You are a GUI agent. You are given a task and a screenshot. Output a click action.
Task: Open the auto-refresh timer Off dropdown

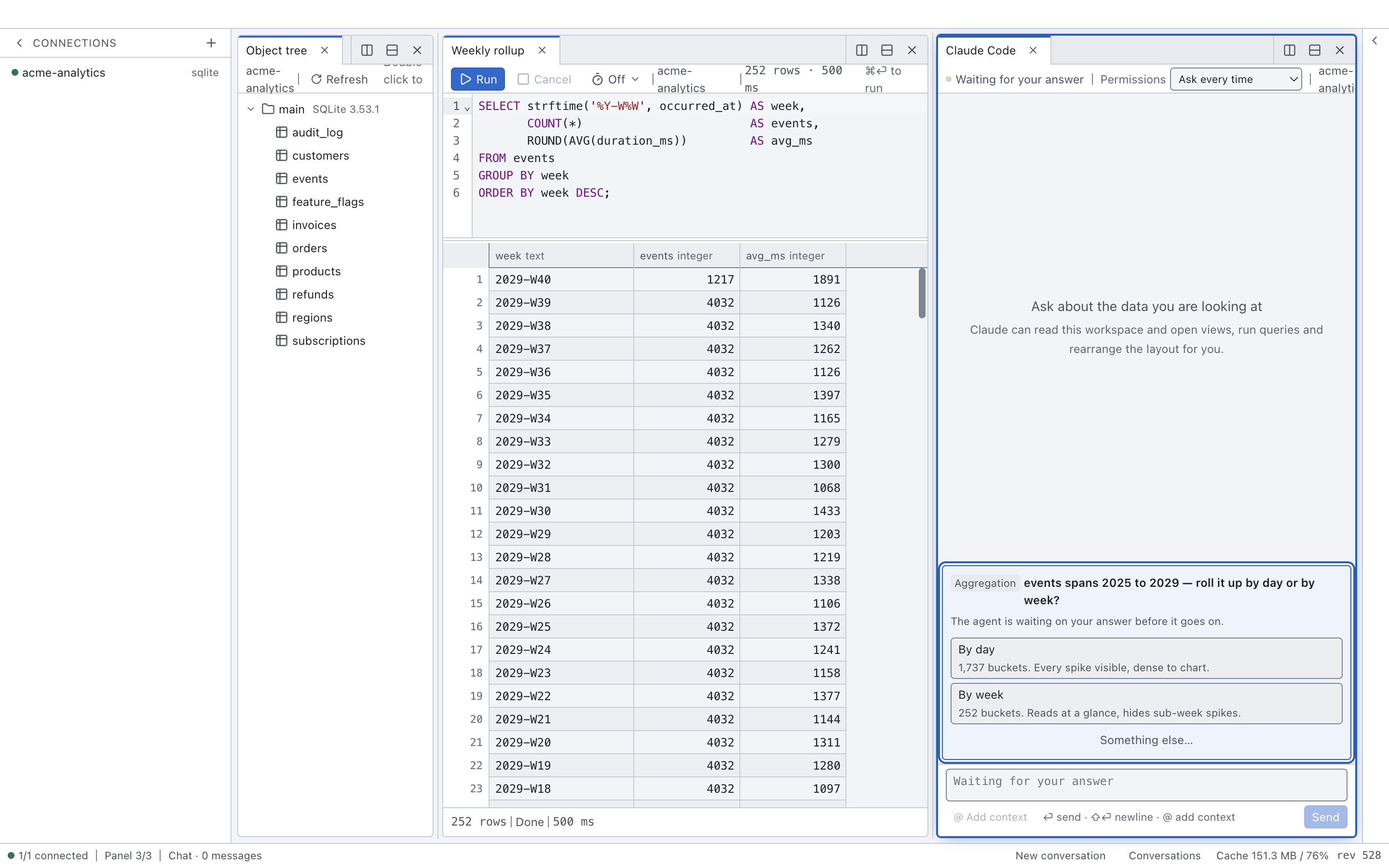pyautogui.click(x=615, y=79)
